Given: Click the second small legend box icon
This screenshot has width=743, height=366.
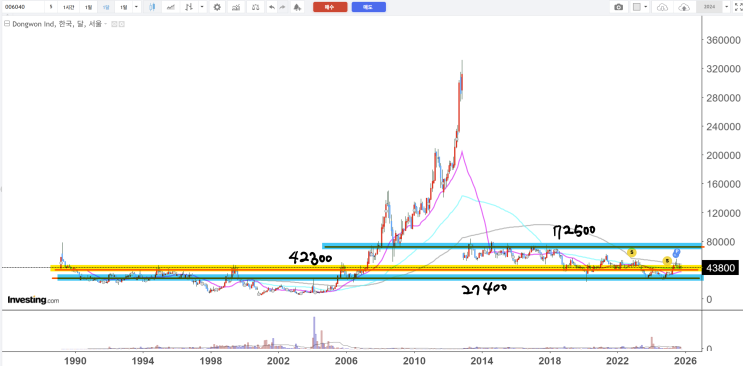Looking at the screenshot, I should coord(121,24).
